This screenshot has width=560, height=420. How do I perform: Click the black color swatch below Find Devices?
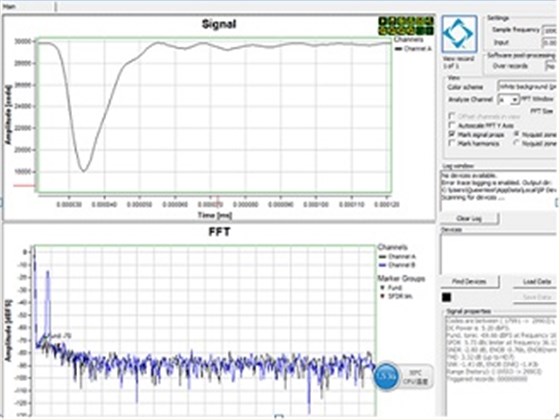(x=446, y=297)
